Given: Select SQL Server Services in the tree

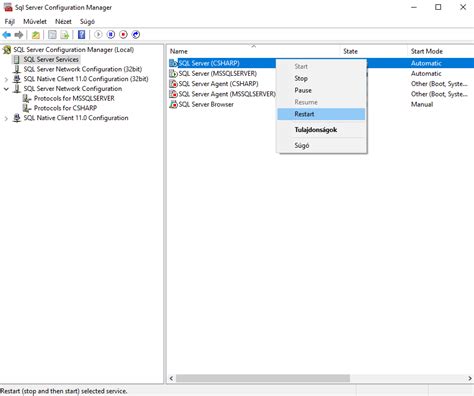Looking at the screenshot, I should (51, 60).
